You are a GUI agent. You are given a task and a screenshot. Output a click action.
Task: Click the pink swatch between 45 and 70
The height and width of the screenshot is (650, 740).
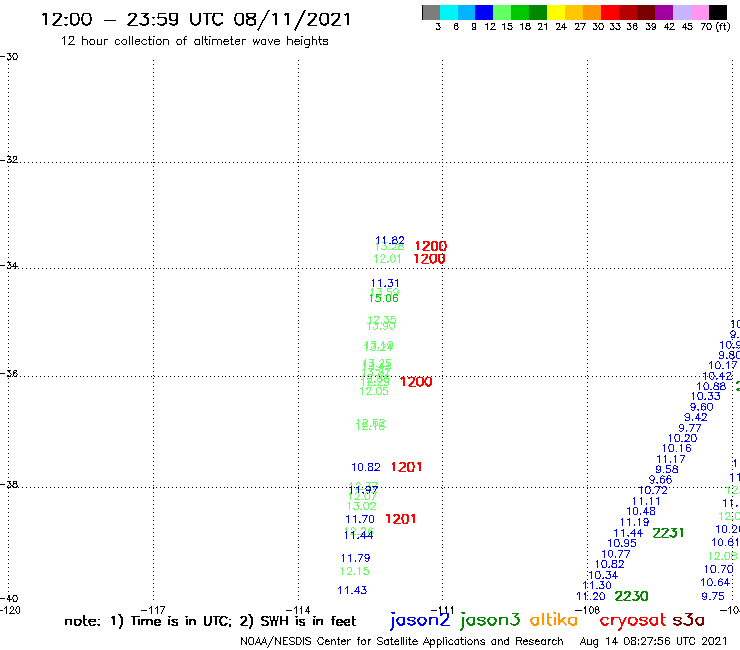[x=699, y=12]
